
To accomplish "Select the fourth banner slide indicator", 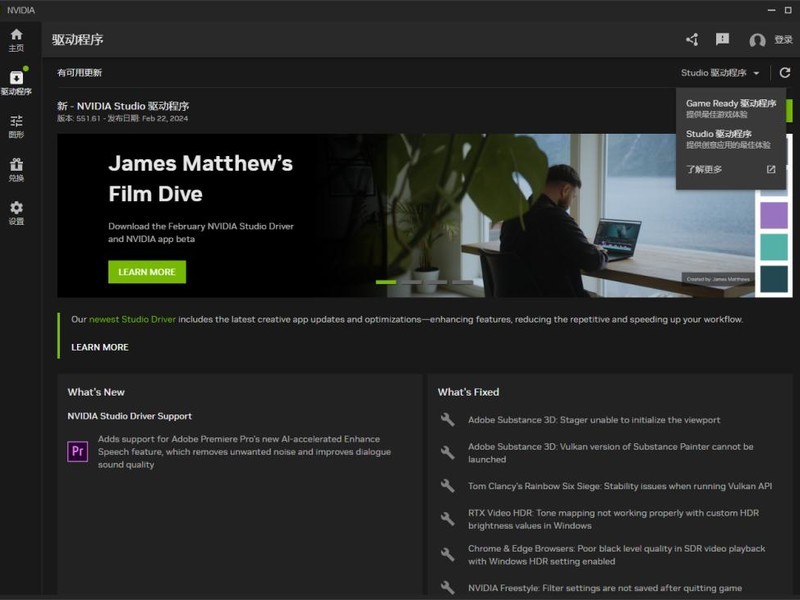I will click(462, 282).
